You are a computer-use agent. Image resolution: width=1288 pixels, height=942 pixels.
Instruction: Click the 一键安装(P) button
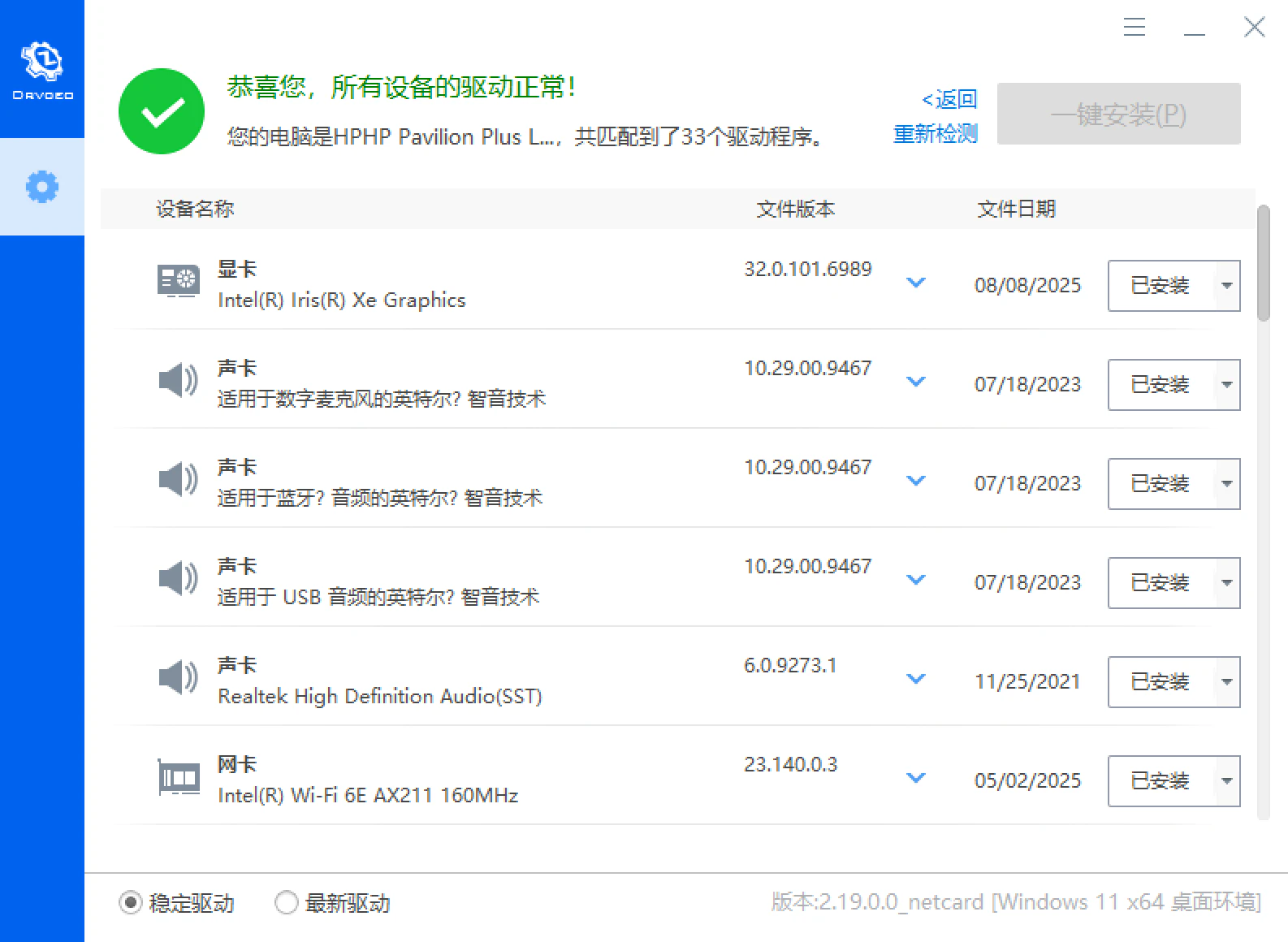[1118, 114]
